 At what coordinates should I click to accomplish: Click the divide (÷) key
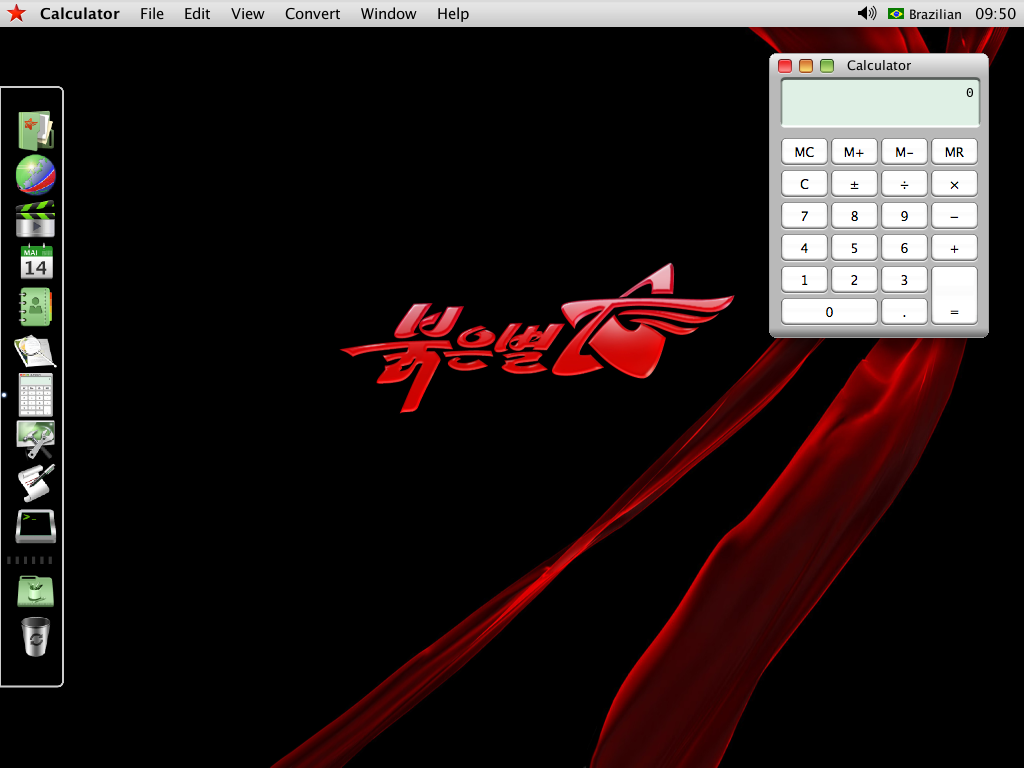pyautogui.click(x=904, y=184)
